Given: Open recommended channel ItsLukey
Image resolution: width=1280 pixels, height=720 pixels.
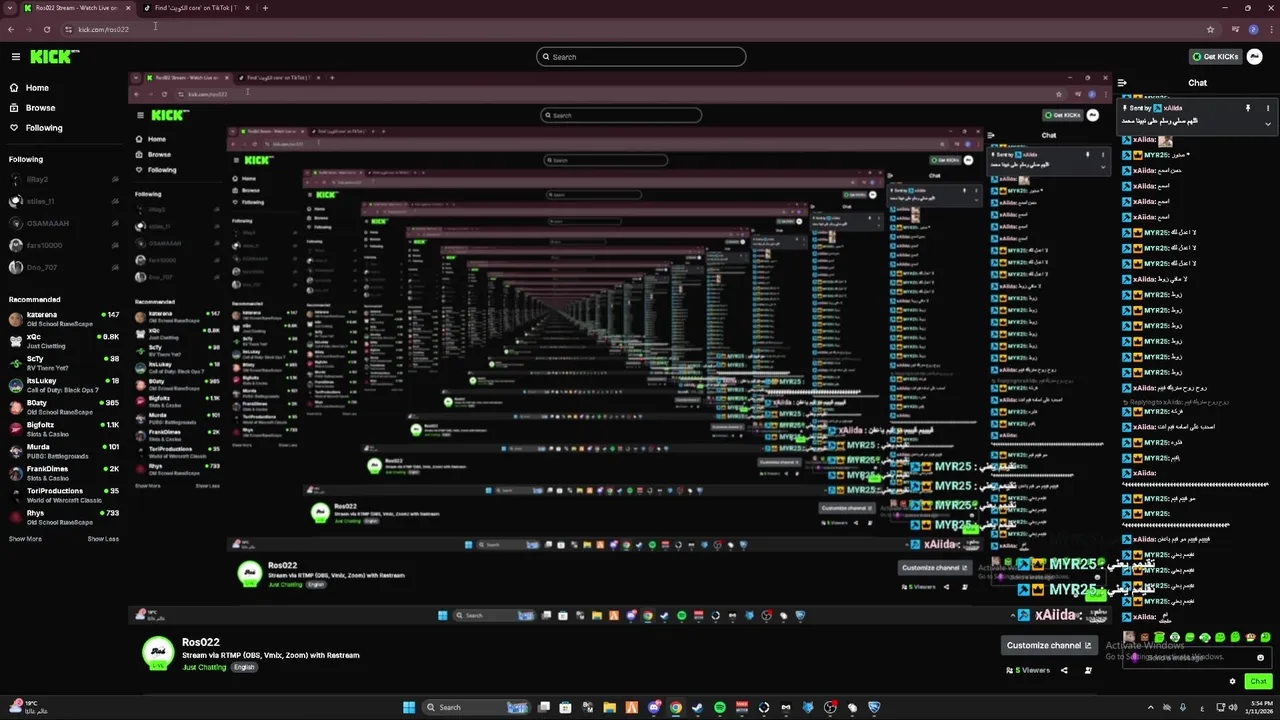Looking at the screenshot, I should point(64,385).
